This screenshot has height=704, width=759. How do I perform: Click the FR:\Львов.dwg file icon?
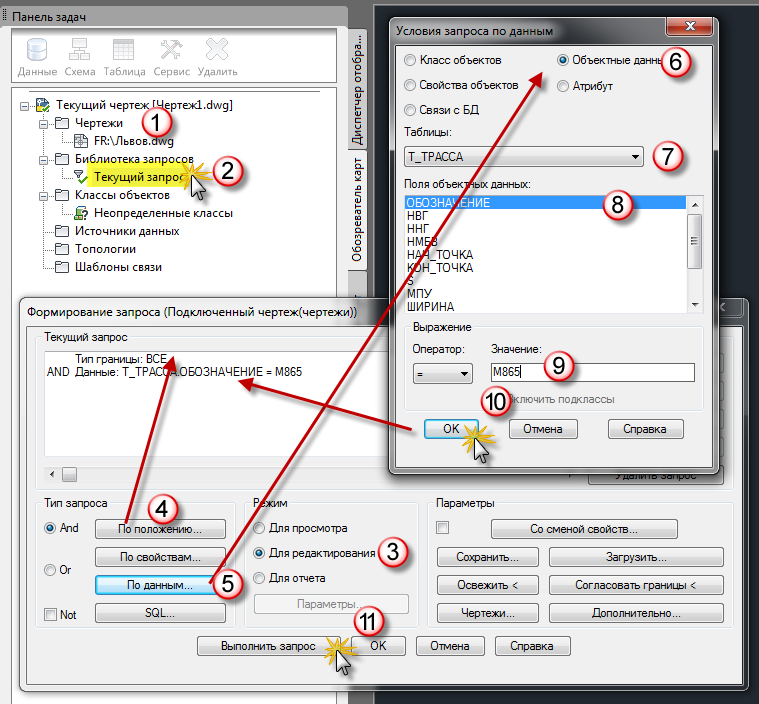click(x=80, y=141)
